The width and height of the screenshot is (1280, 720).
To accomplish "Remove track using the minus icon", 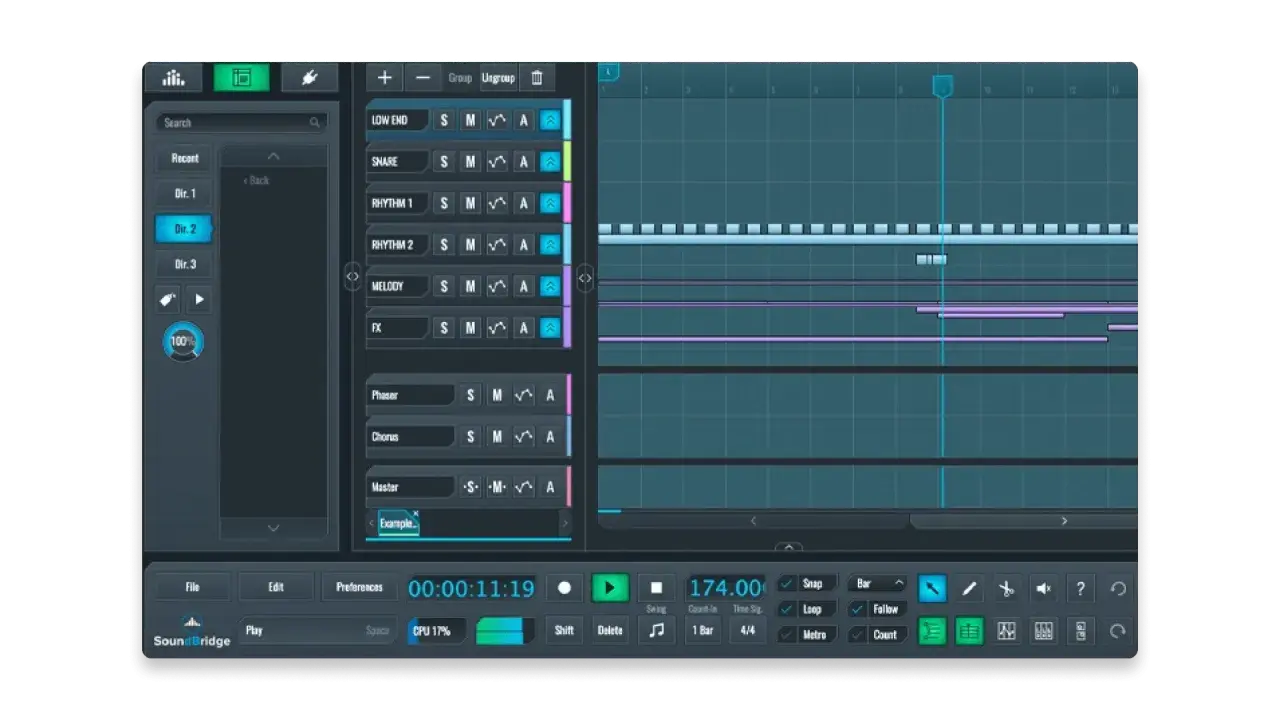I will (422, 77).
